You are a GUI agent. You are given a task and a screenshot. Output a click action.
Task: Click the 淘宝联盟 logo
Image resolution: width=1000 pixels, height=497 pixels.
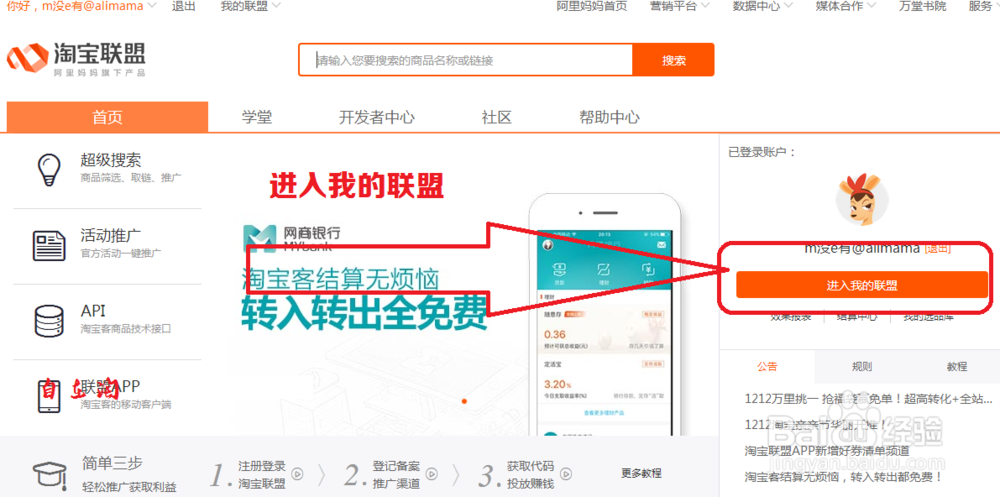pos(77,59)
